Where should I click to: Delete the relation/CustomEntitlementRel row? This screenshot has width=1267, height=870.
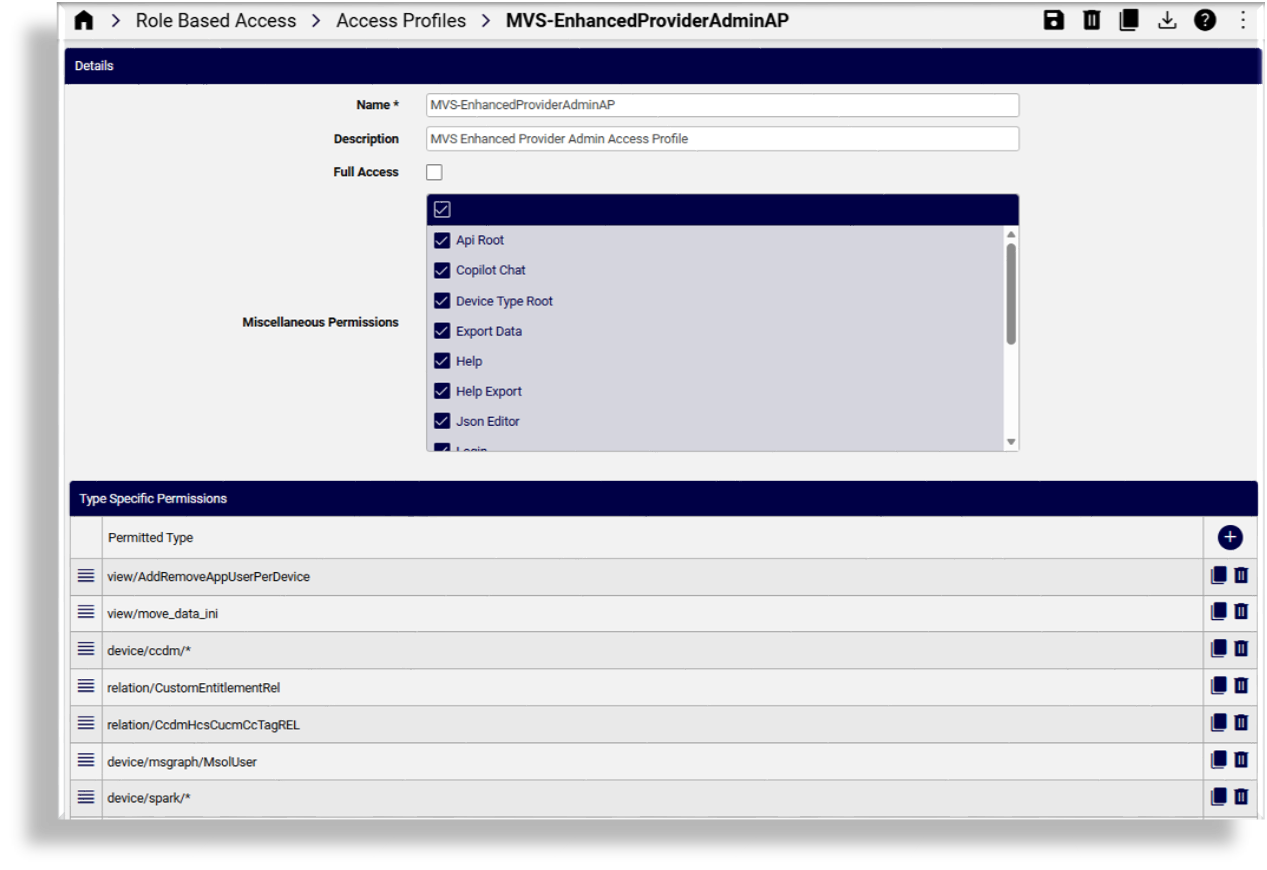[x=1241, y=686]
